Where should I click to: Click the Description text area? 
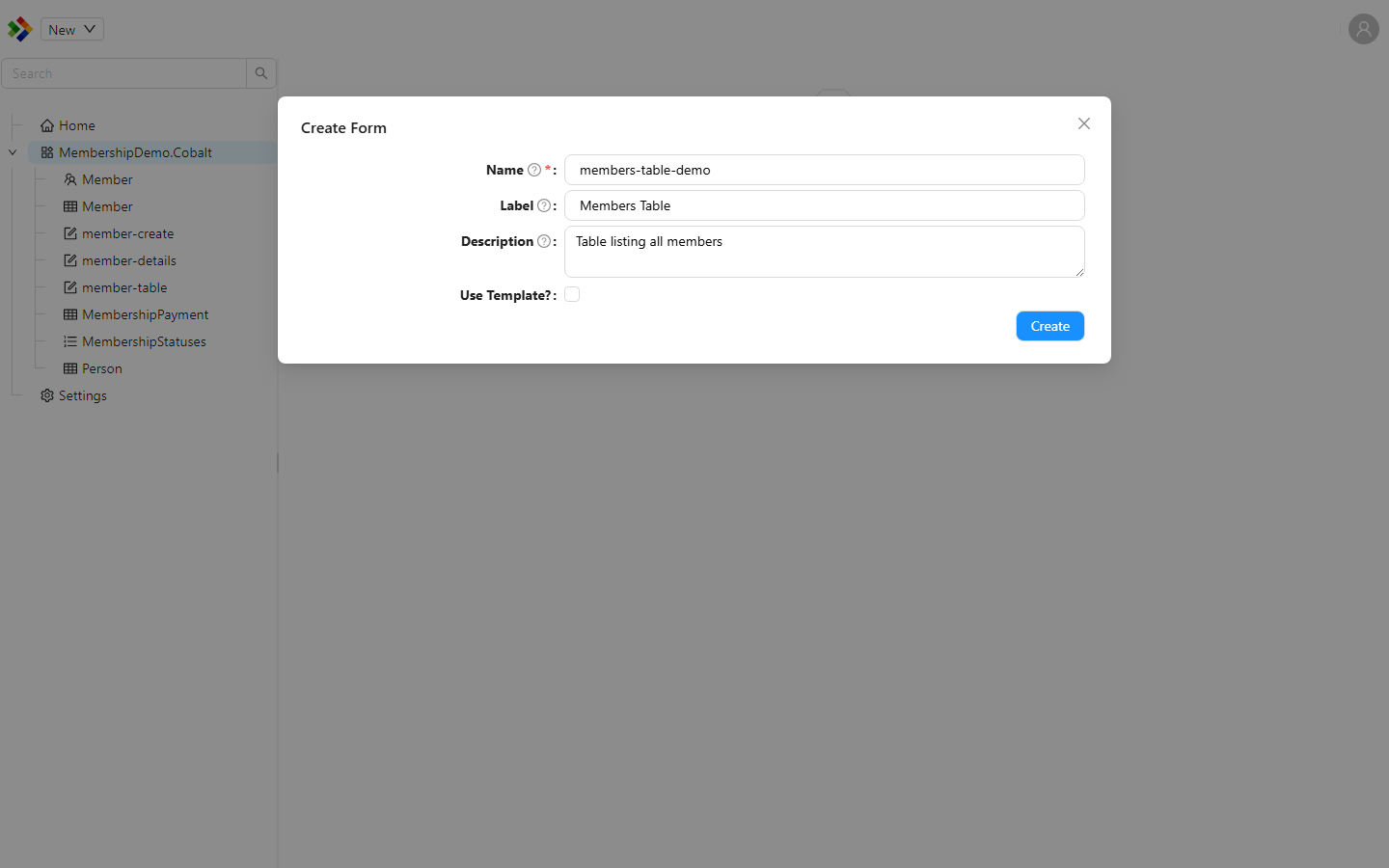[825, 252]
